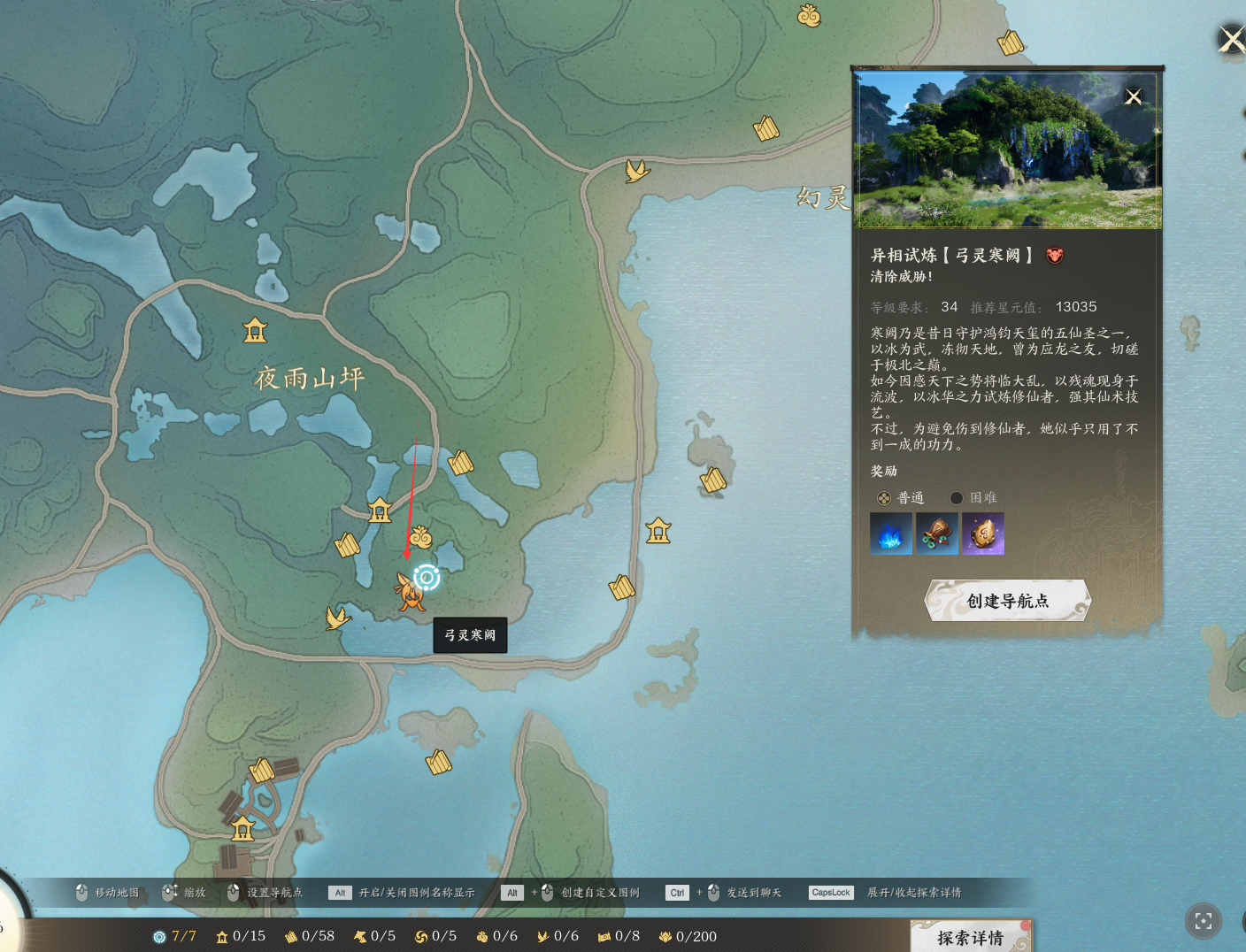
Task: Click the cloud marker above the teleport ring
Action: click(420, 536)
